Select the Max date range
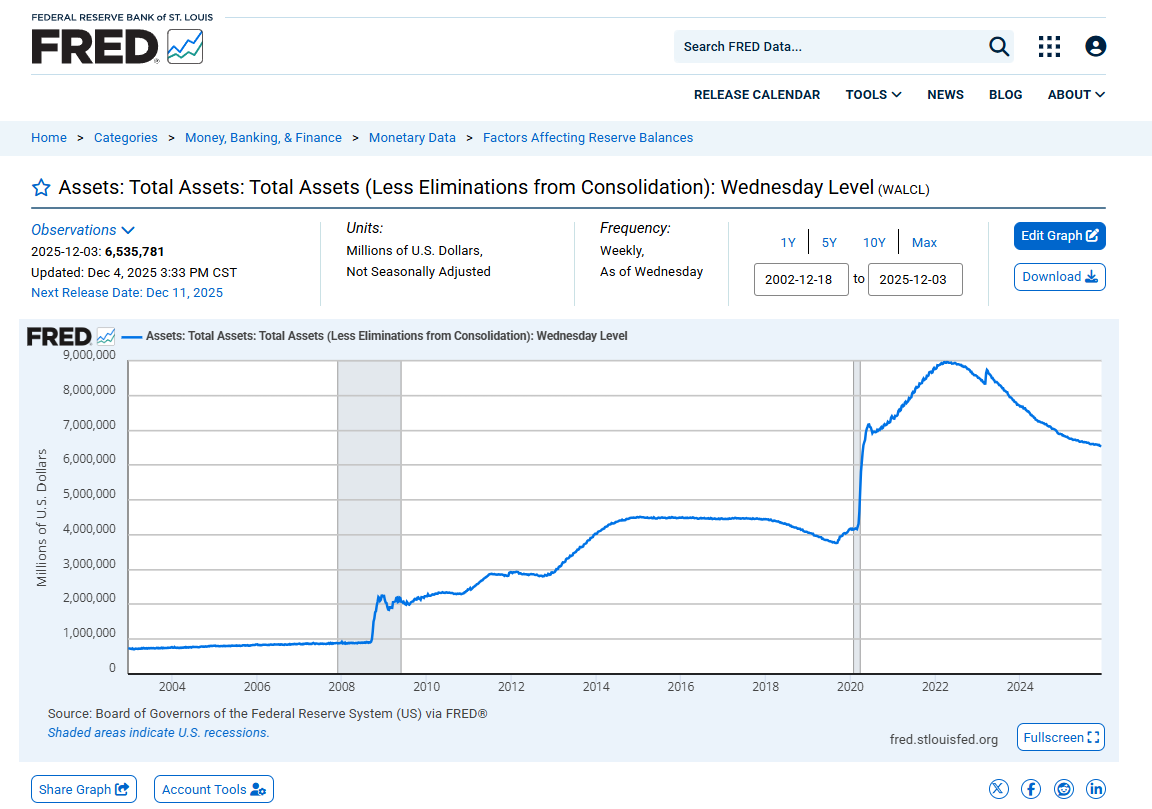The width and height of the screenshot is (1152, 809). pyautogui.click(x=924, y=242)
